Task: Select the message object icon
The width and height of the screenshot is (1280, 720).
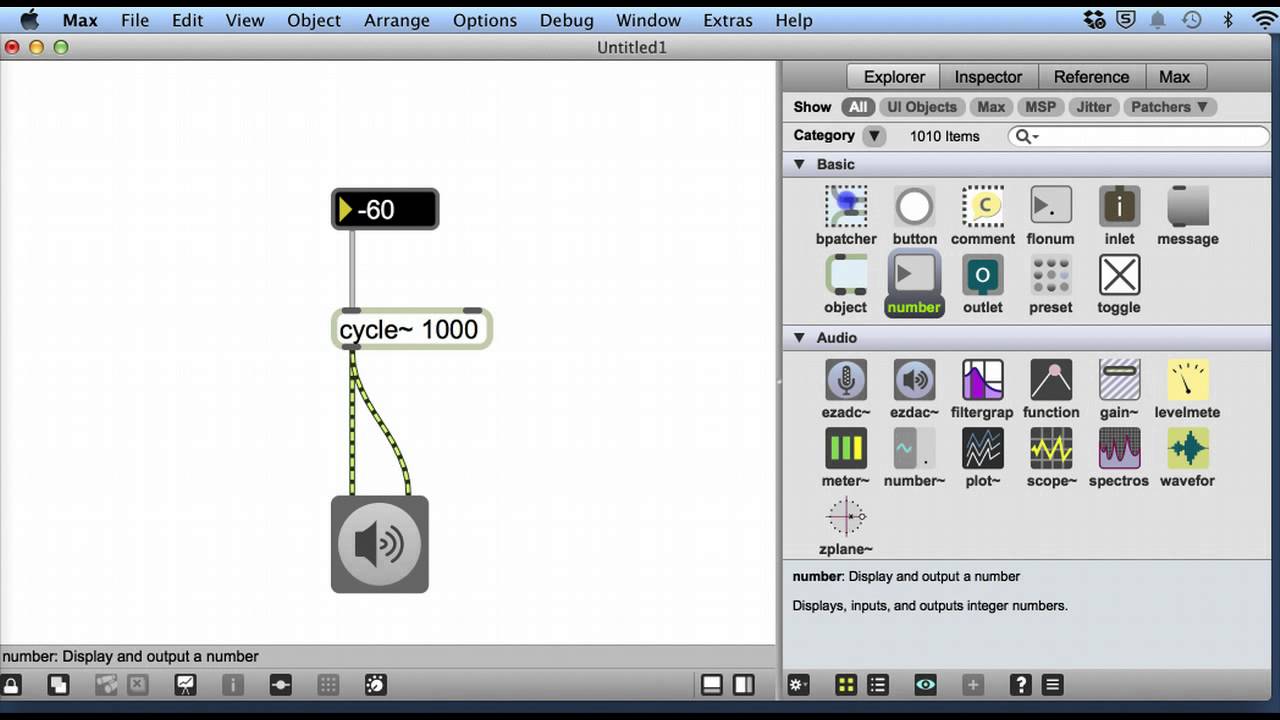Action: tap(1187, 206)
